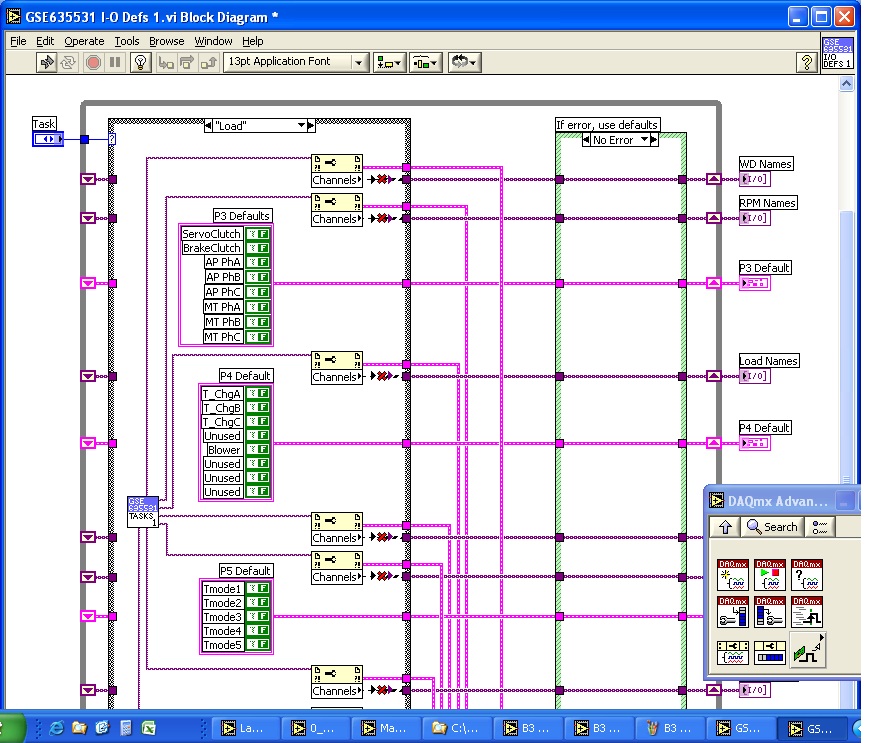The width and height of the screenshot is (887, 743).
Task: Click the Step Over toolbar button
Action: [187, 62]
